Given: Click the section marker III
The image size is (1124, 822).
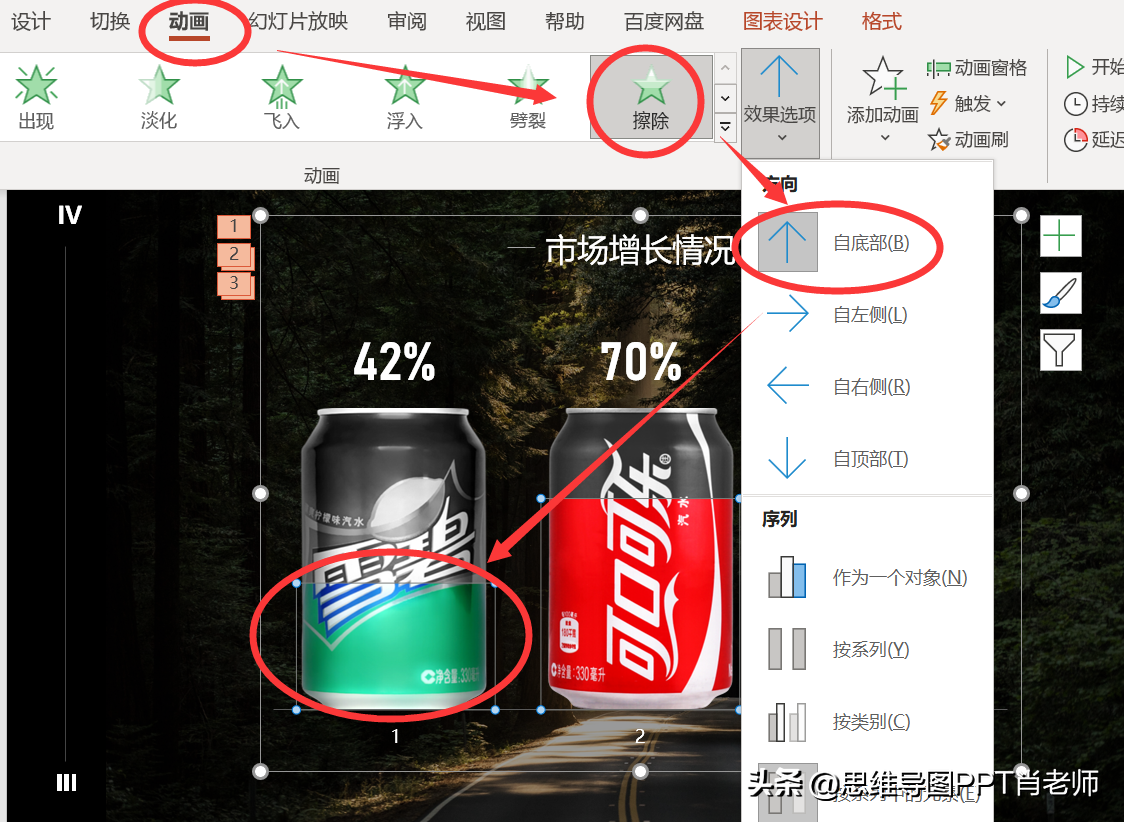Looking at the screenshot, I should (x=67, y=783).
